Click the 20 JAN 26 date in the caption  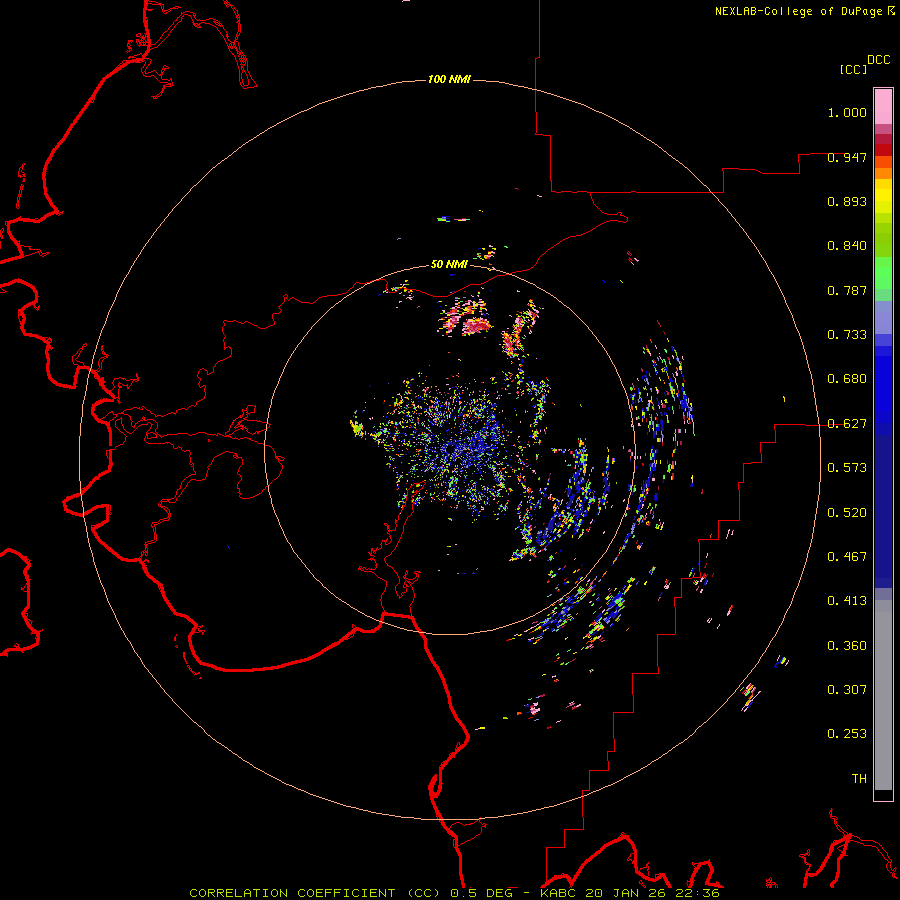(627, 893)
